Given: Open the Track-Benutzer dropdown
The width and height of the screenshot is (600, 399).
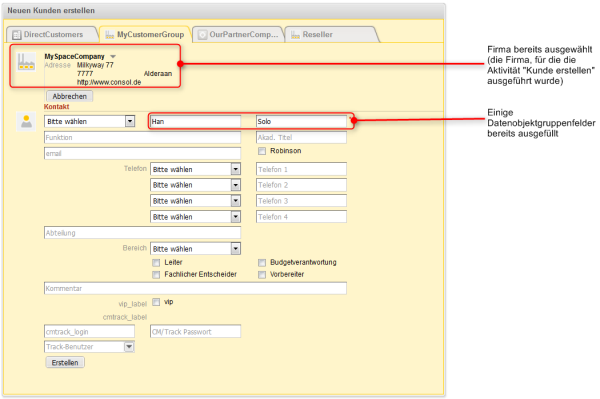Looking at the screenshot, I should pos(89,347).
